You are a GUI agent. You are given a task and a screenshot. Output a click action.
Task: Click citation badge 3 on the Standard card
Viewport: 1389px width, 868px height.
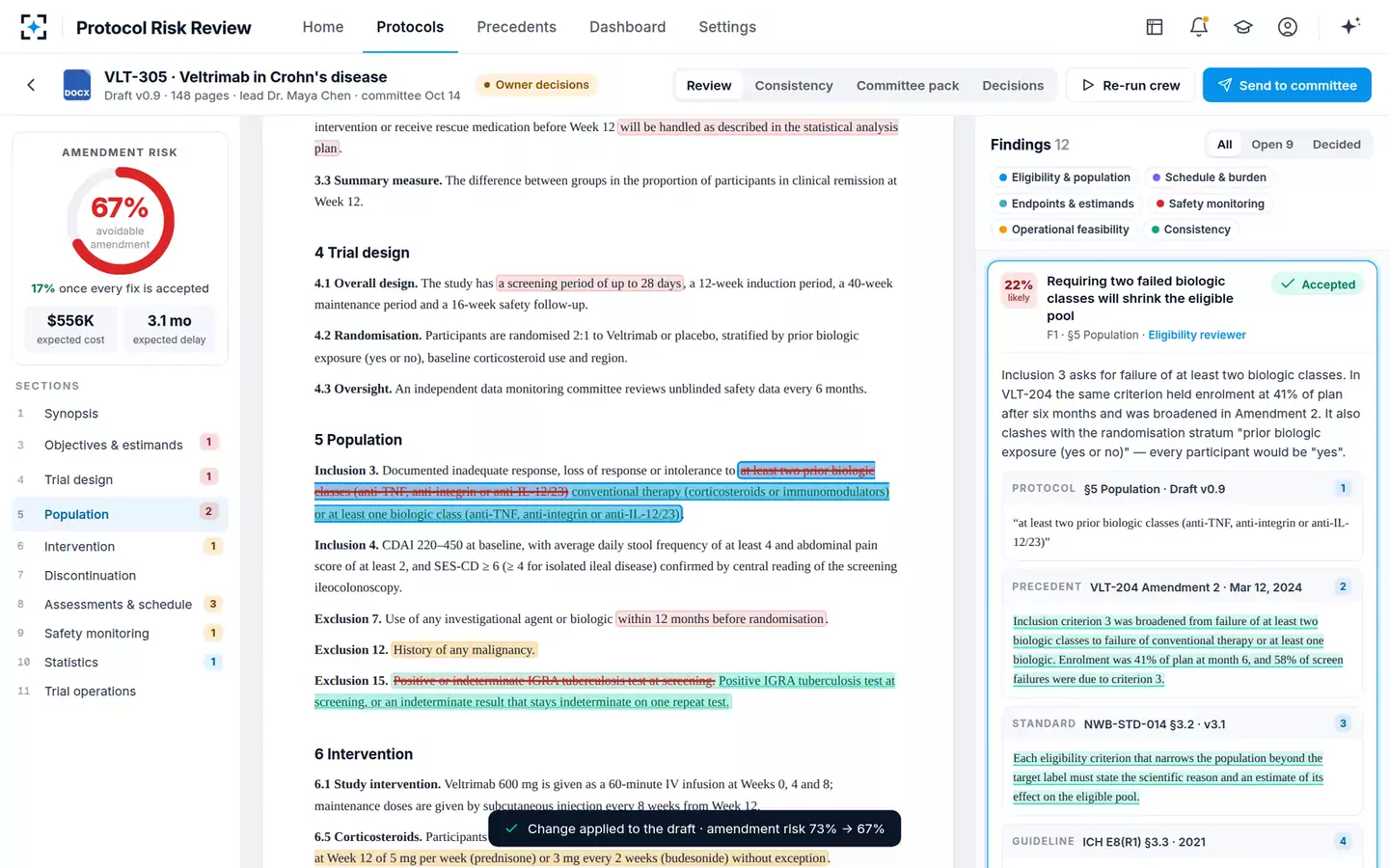coord(1343,723)
